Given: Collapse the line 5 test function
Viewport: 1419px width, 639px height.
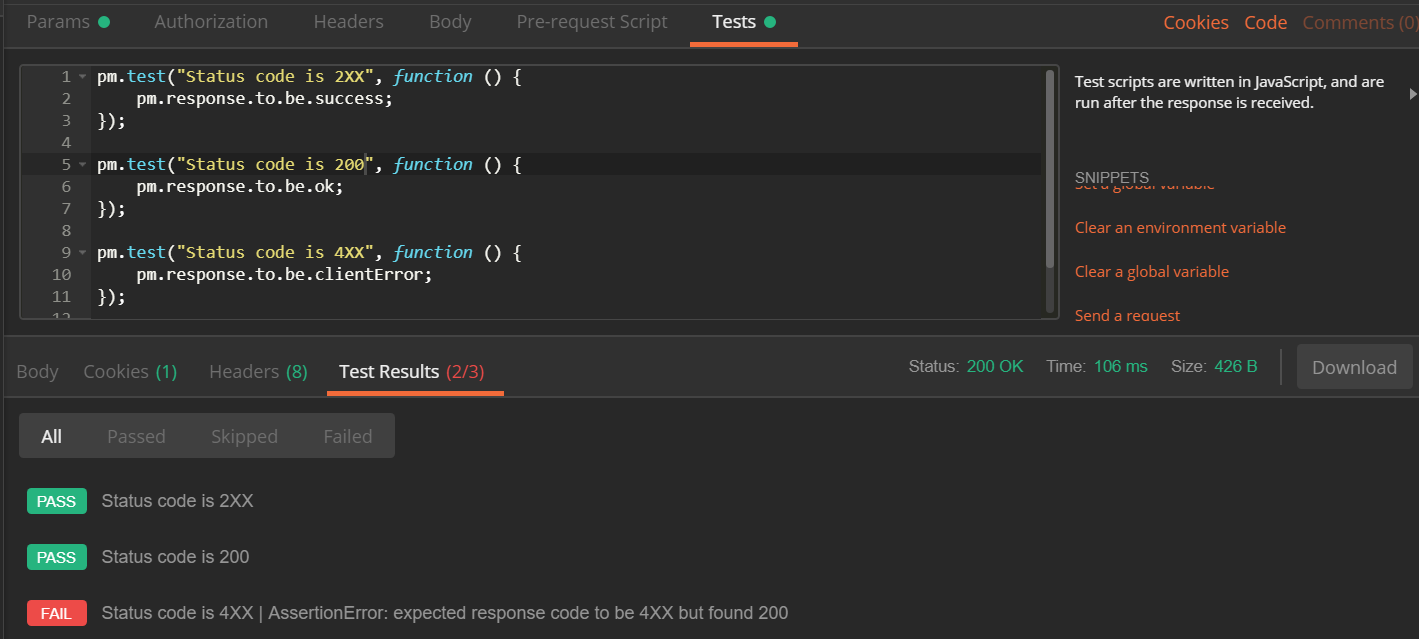Looking at the screenshot, I should point(82,165).
